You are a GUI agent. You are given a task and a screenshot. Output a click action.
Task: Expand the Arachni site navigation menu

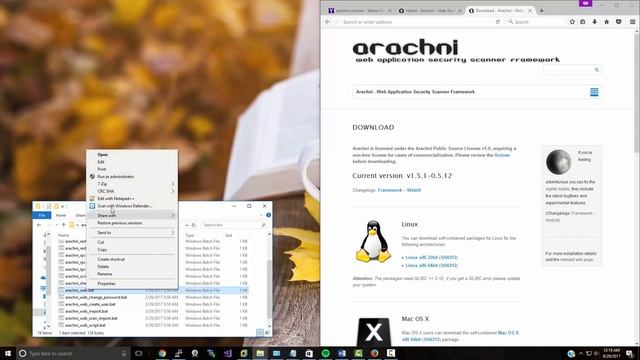pos(594,92)
